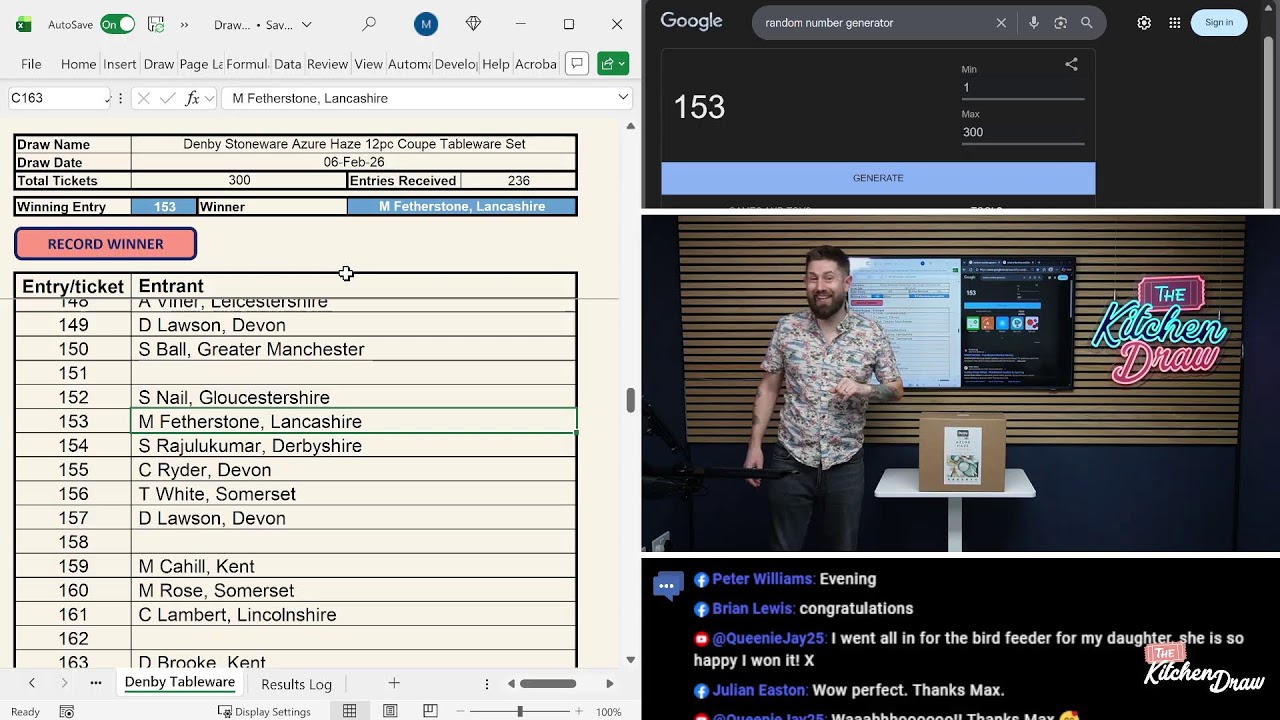Click the sheet scroll down arrow

(630, 660)
